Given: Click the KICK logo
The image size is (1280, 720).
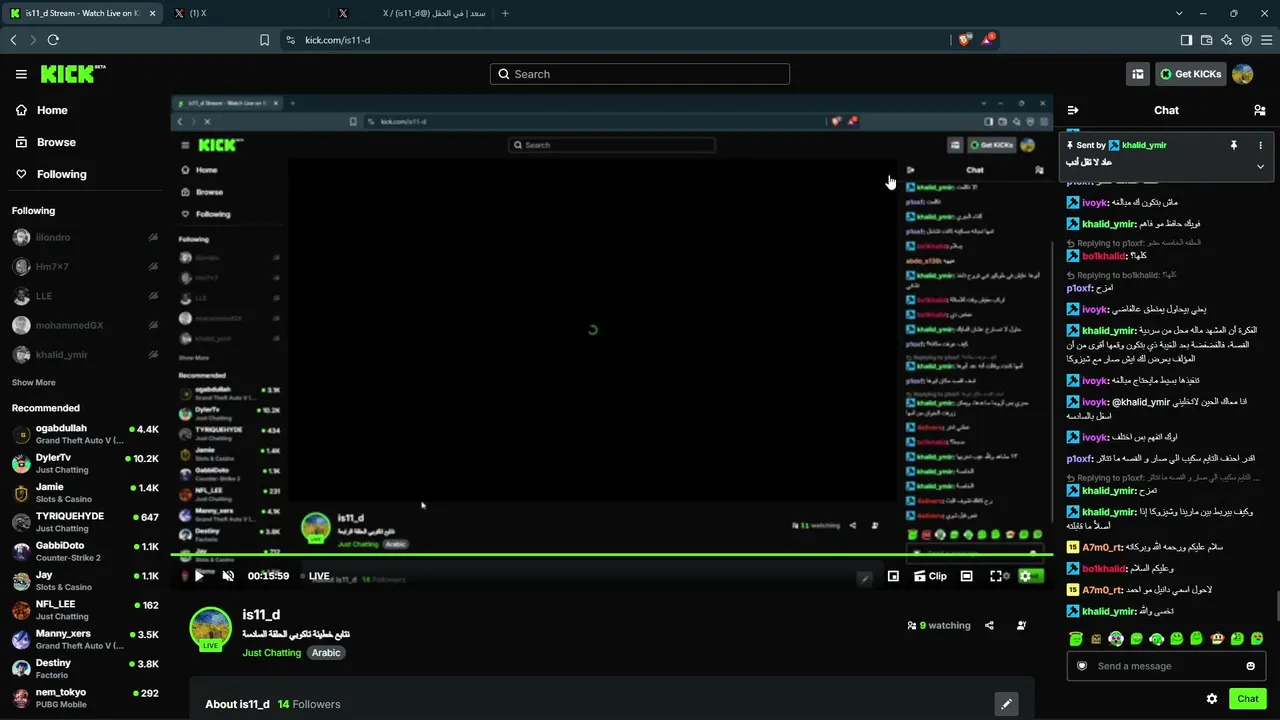Looking at the screenshot, I should [x=73, y=74].
